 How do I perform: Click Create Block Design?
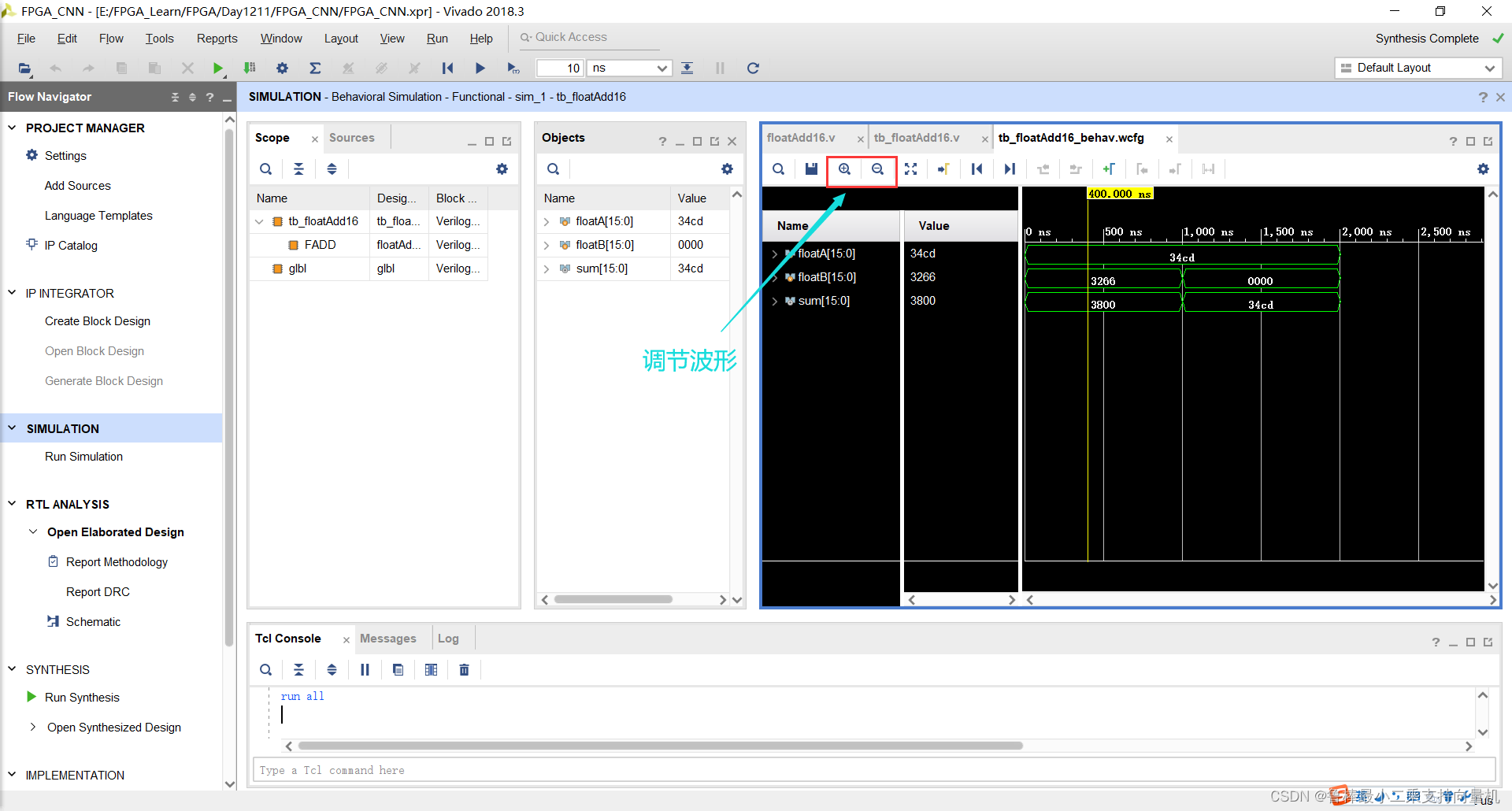coord(98,321)
